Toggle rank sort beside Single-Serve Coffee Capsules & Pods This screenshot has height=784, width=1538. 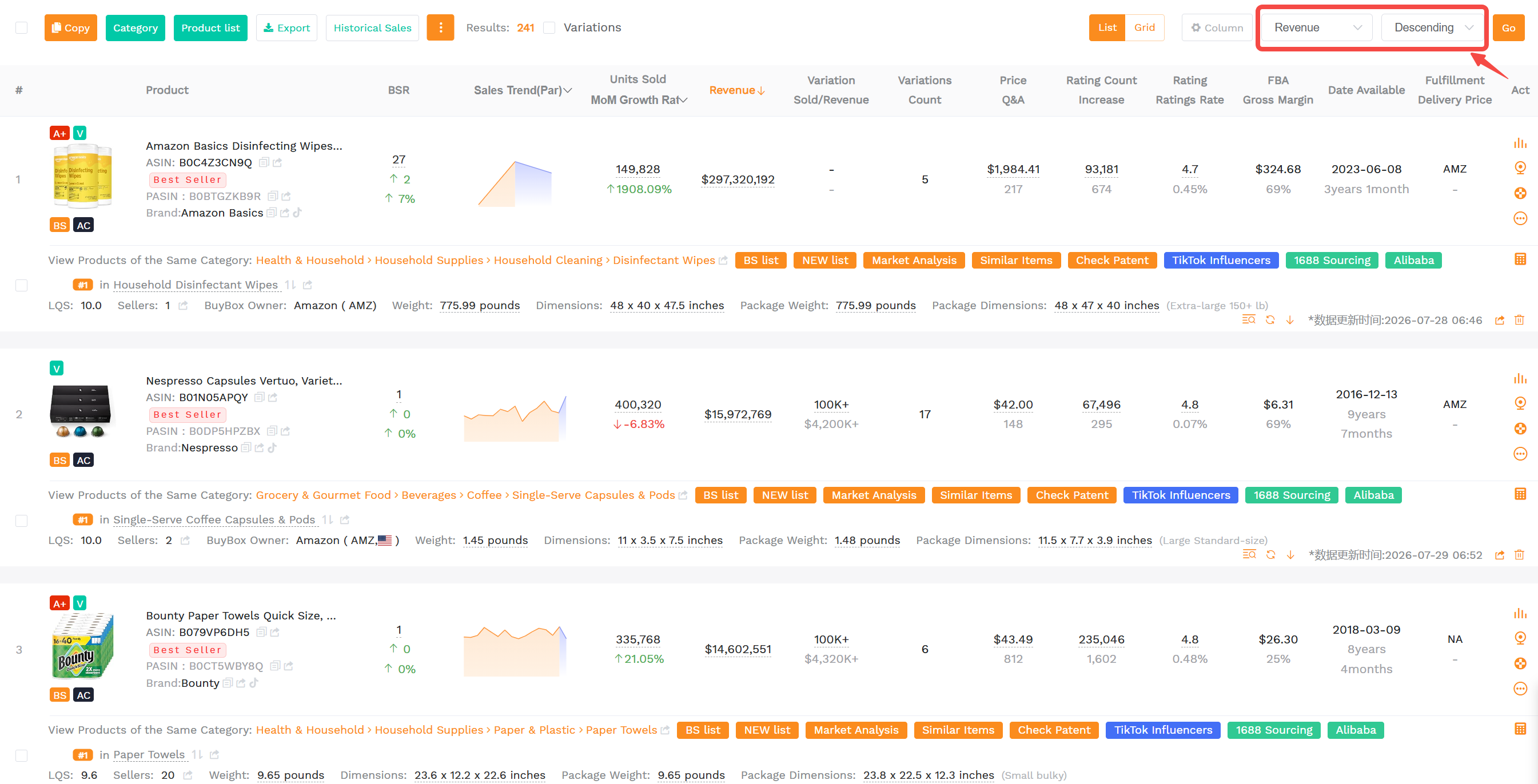pyautogui.click(x=326, y=520)
